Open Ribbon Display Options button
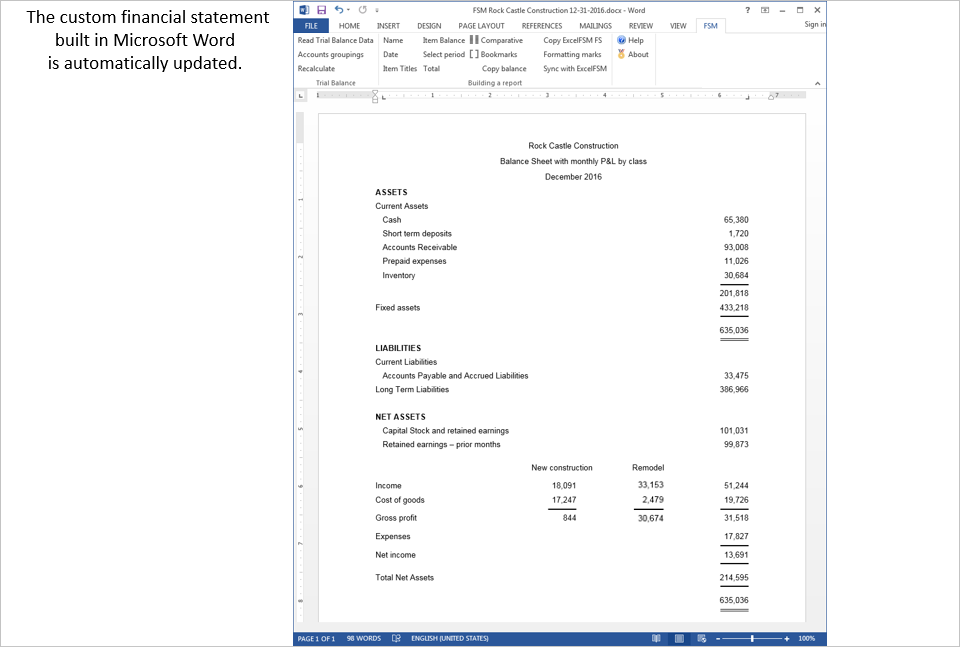 coord(765,10)
